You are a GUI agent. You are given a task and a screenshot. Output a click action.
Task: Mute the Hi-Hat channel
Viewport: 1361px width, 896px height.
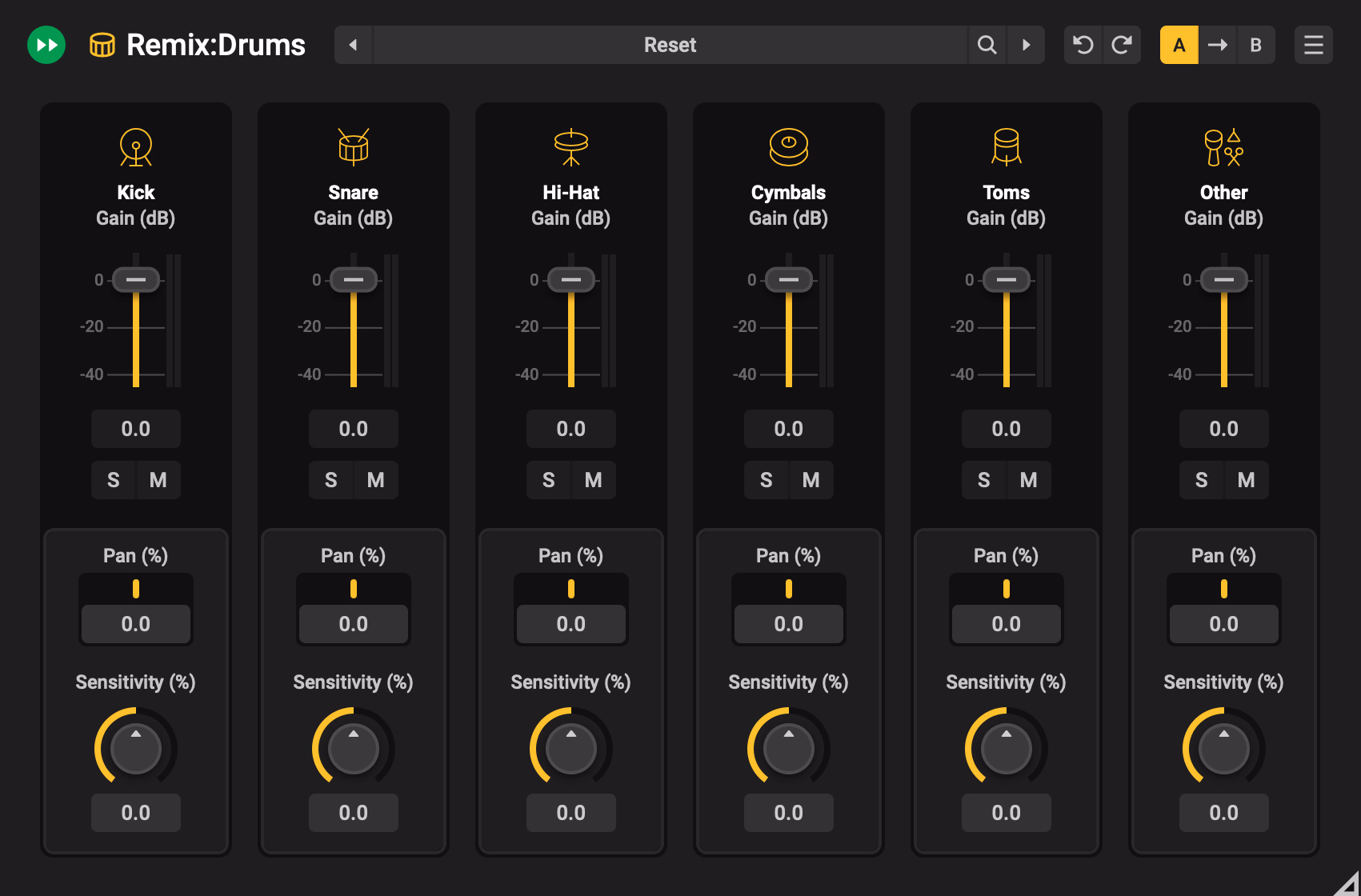click(x=594, y=480)
